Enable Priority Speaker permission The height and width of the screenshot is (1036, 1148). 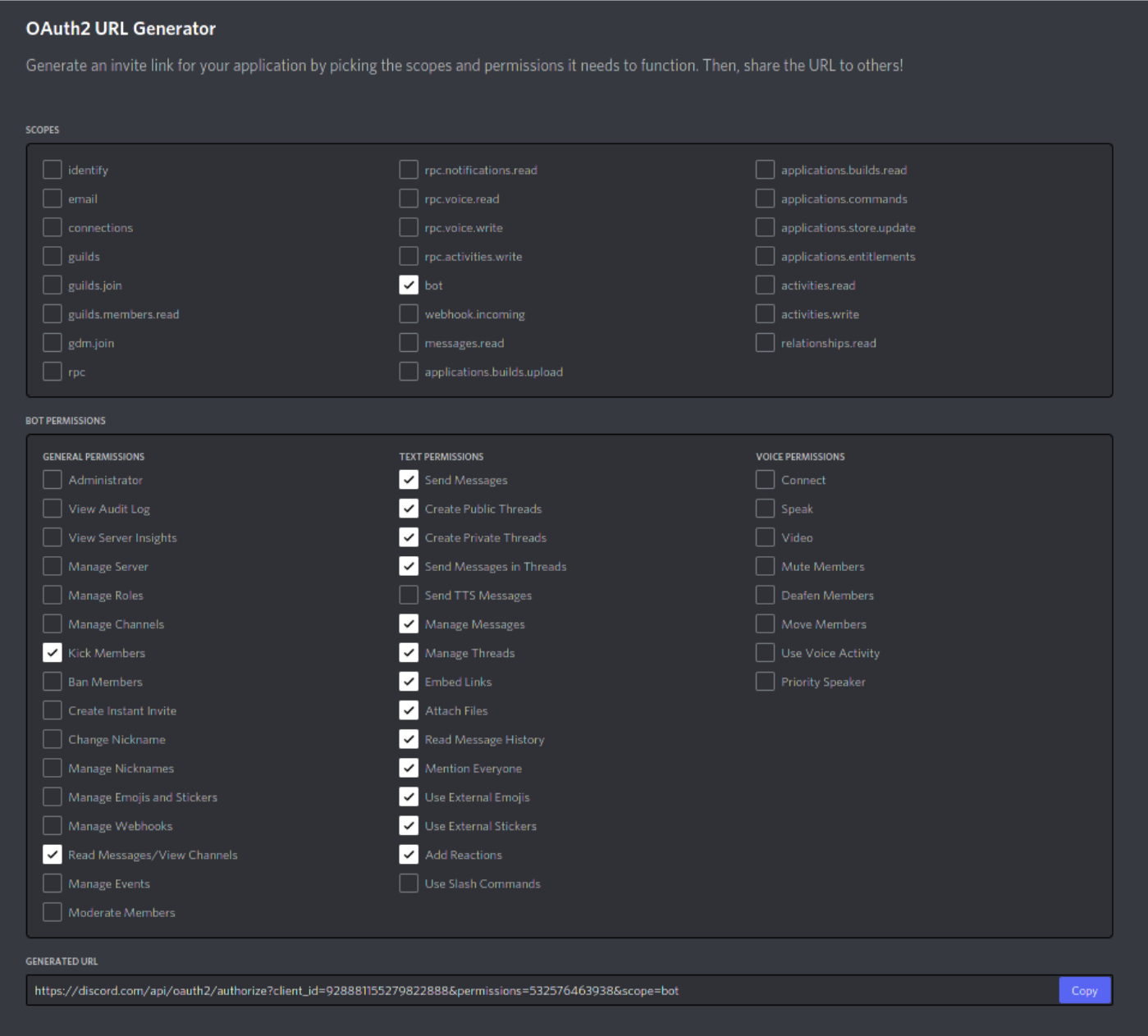(x=765, y=682)
